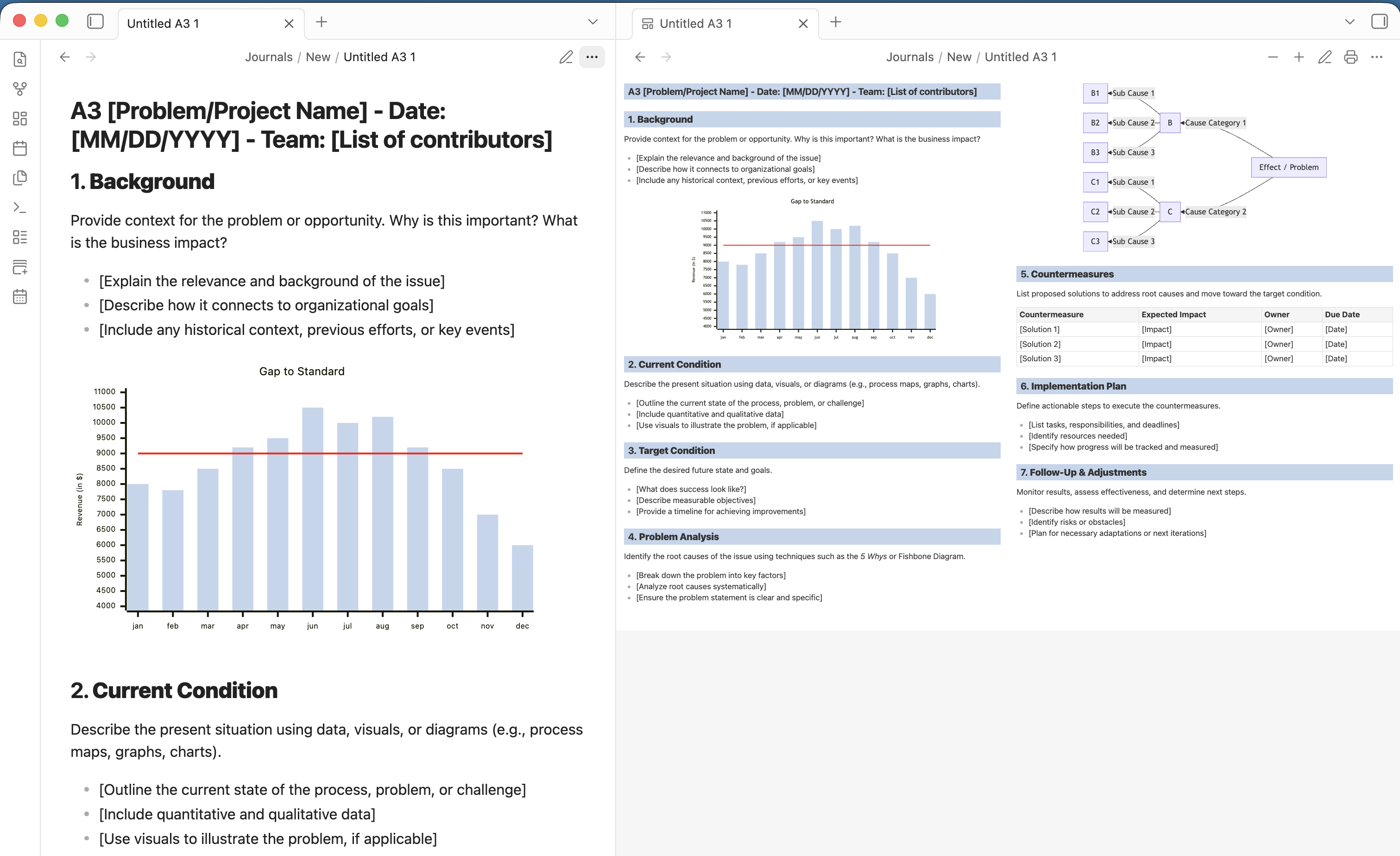1400x856 pixels.
Task: Click the red standard line in left chart
Action: [x=330, y=453]
